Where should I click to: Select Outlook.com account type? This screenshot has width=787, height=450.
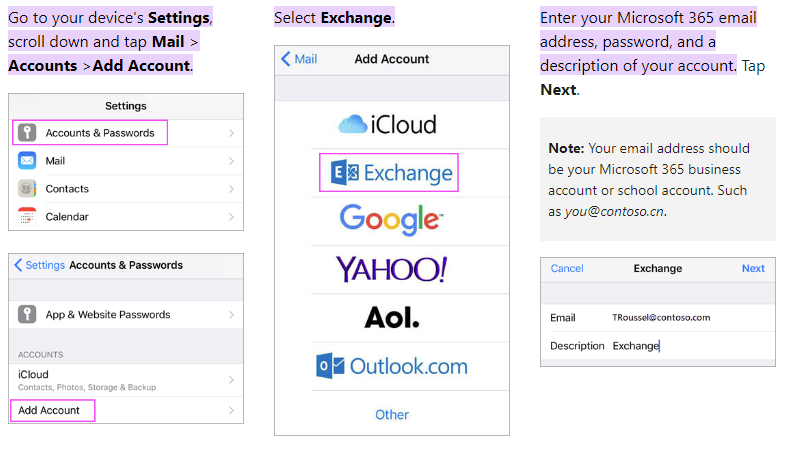(x=391, y=366)
